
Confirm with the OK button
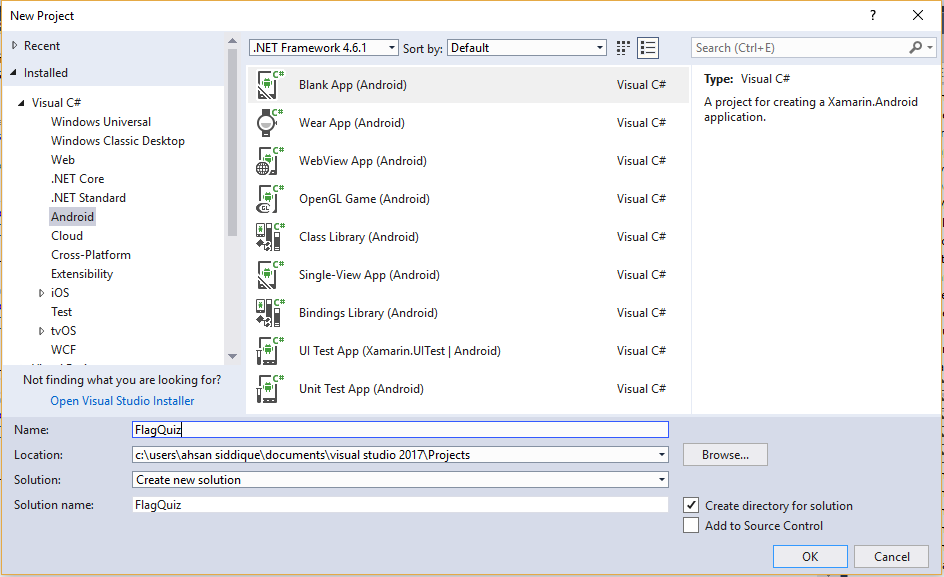point(810,557)
